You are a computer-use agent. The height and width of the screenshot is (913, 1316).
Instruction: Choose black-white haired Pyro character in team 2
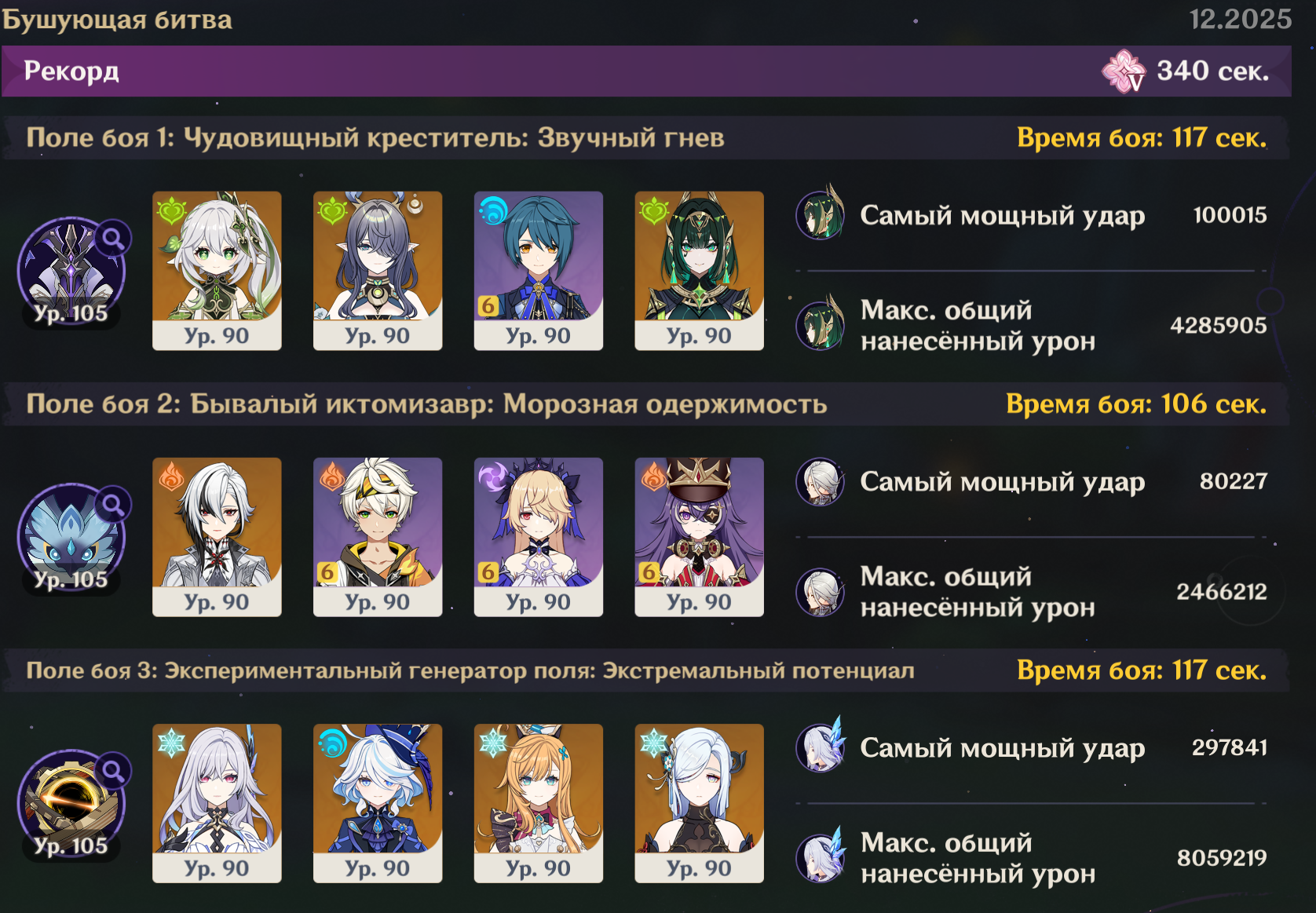tap(217, 537)
